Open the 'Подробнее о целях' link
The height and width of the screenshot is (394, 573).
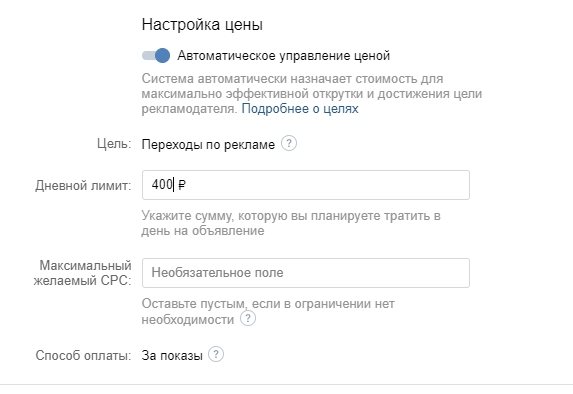coord(300,109)
